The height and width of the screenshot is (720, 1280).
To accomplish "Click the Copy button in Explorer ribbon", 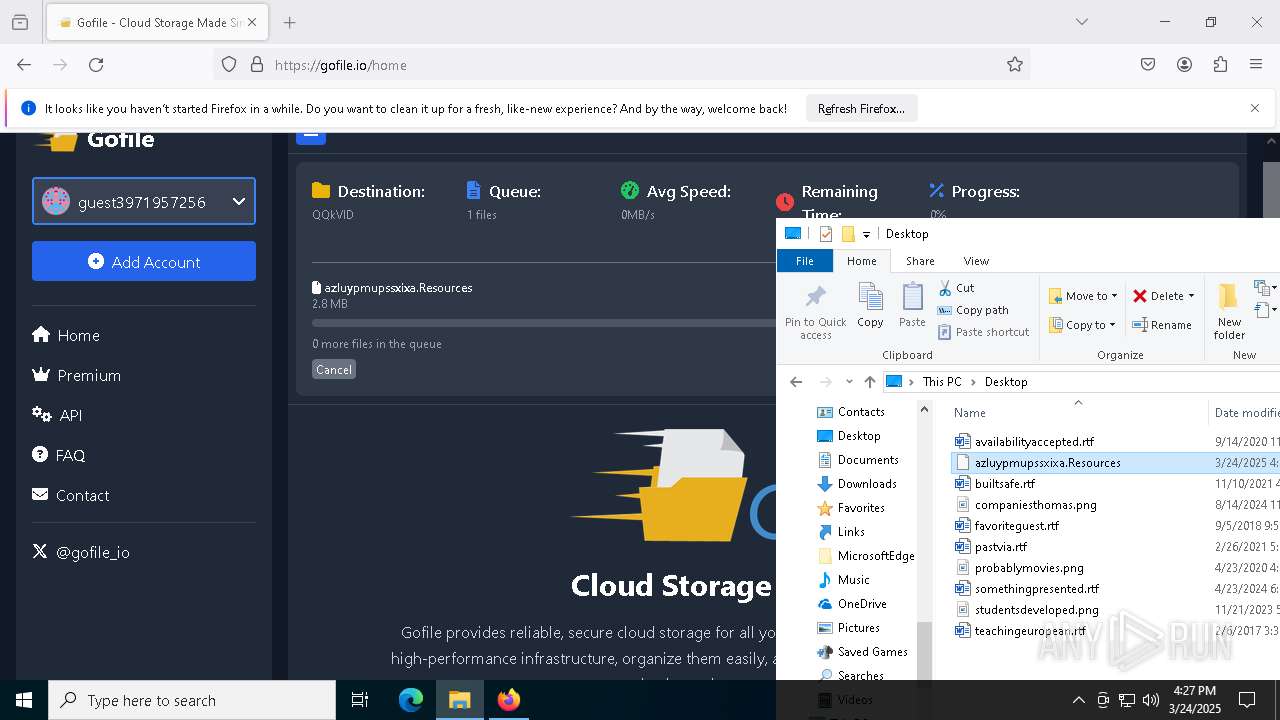I will pos(870,305).
